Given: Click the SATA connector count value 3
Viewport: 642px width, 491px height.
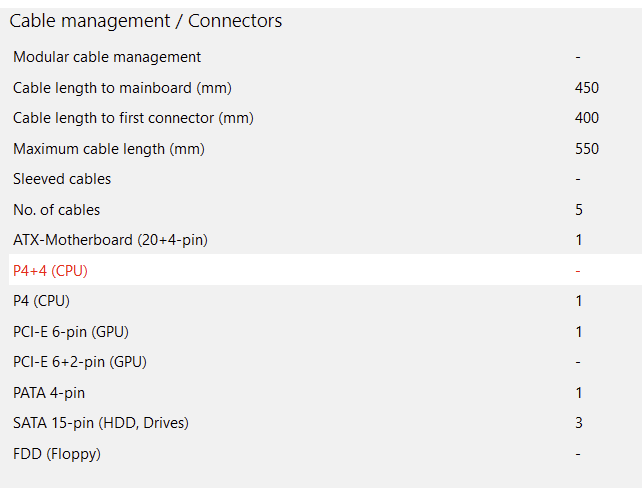Looking at the screenshot, I should 579,423.
